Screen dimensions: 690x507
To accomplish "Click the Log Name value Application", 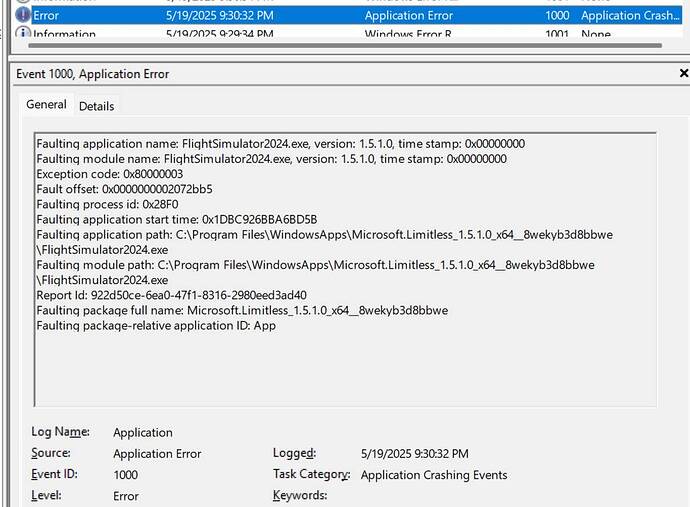I will tap(143, 433).
